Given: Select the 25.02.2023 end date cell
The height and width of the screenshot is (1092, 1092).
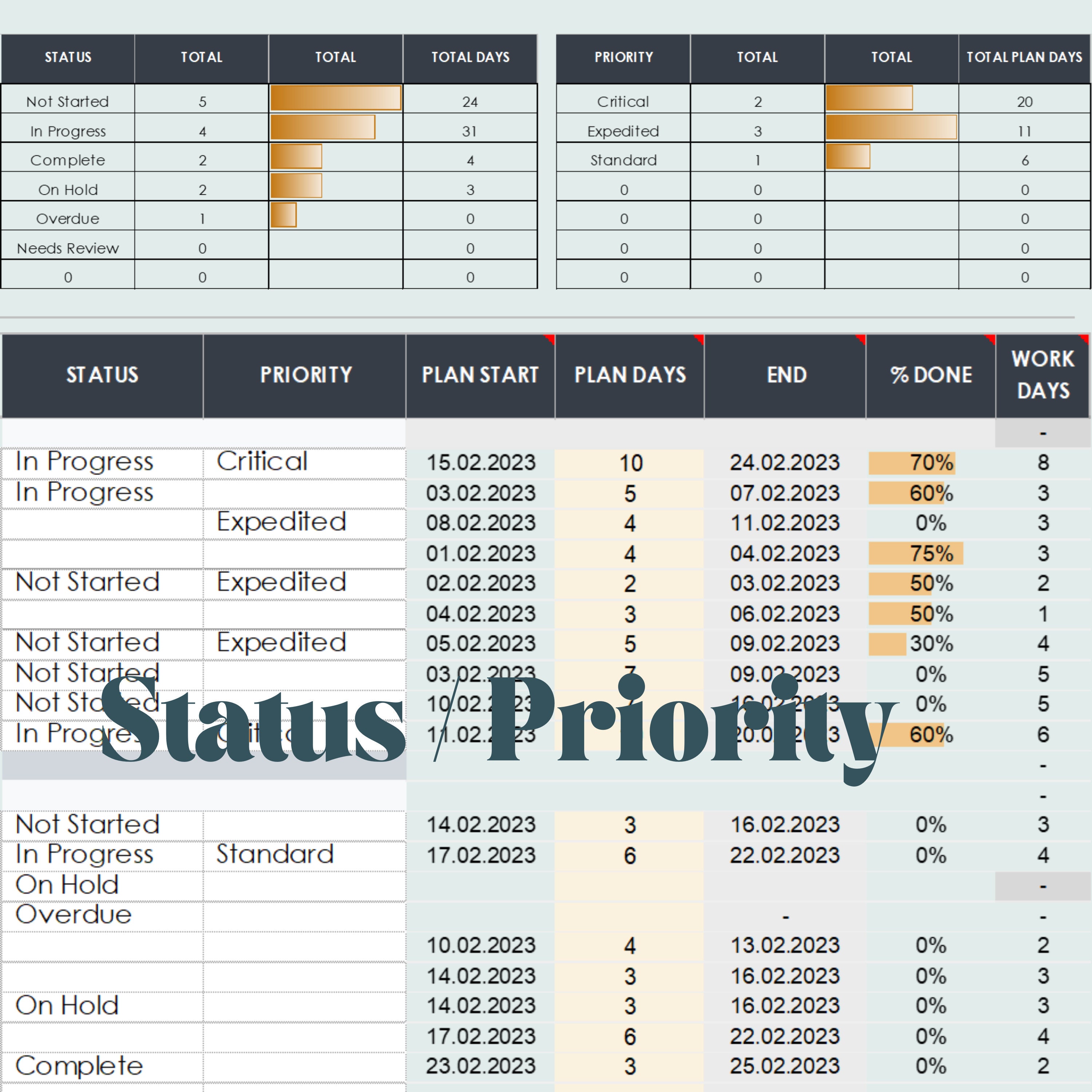Looking at the screenshot, I should coord(784,1067).
